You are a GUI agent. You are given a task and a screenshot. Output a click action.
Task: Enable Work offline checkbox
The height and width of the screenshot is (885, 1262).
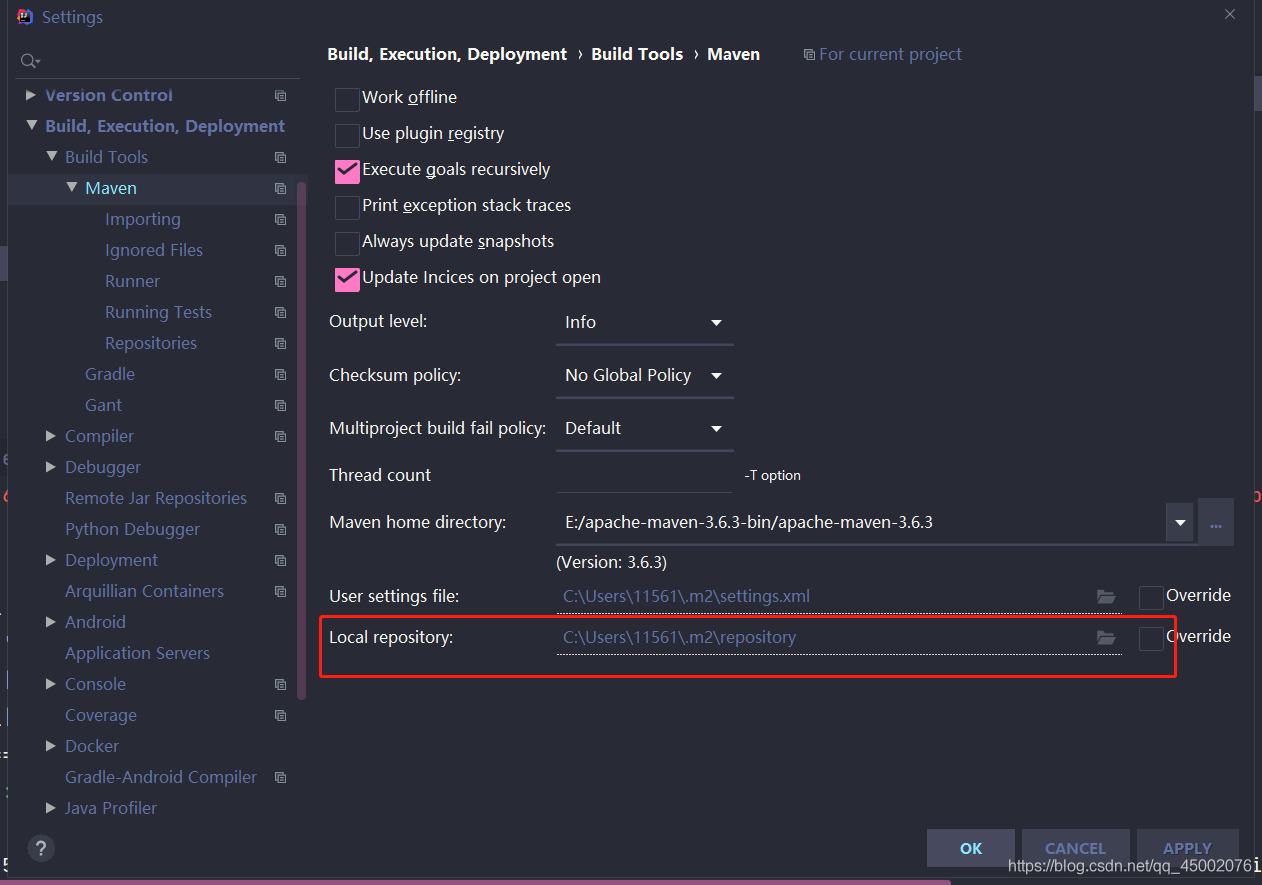tap(347, 99)
